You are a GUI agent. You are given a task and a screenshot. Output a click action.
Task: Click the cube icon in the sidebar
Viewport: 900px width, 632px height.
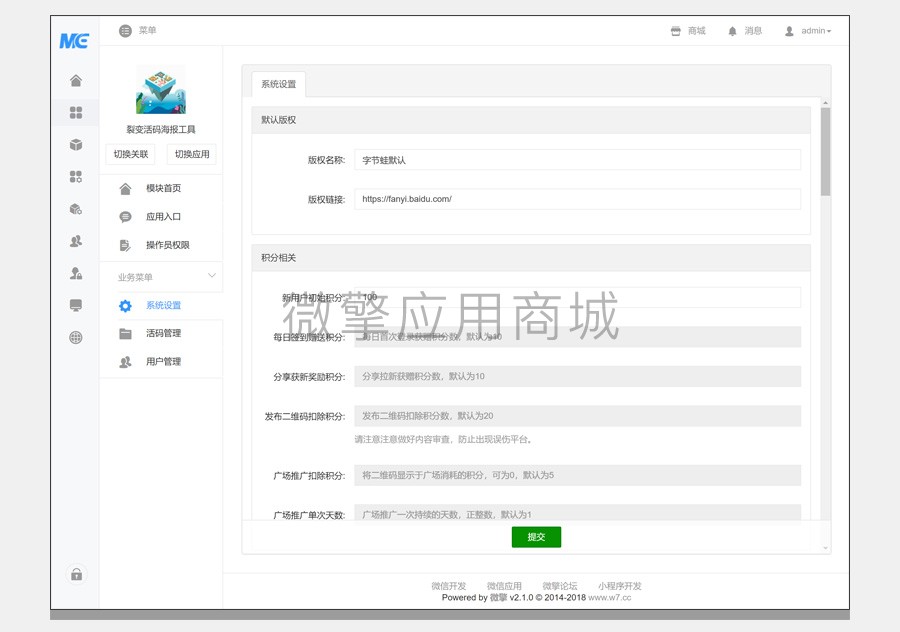(75, 143)
